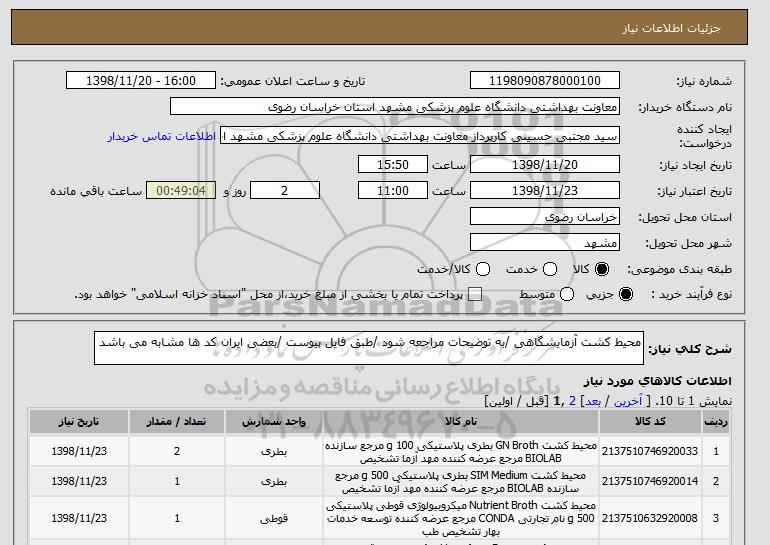The height and width of the screenshot is (545, 770).
Task: Click the Nutrient Broth product name cell
Action: point(461,518)
